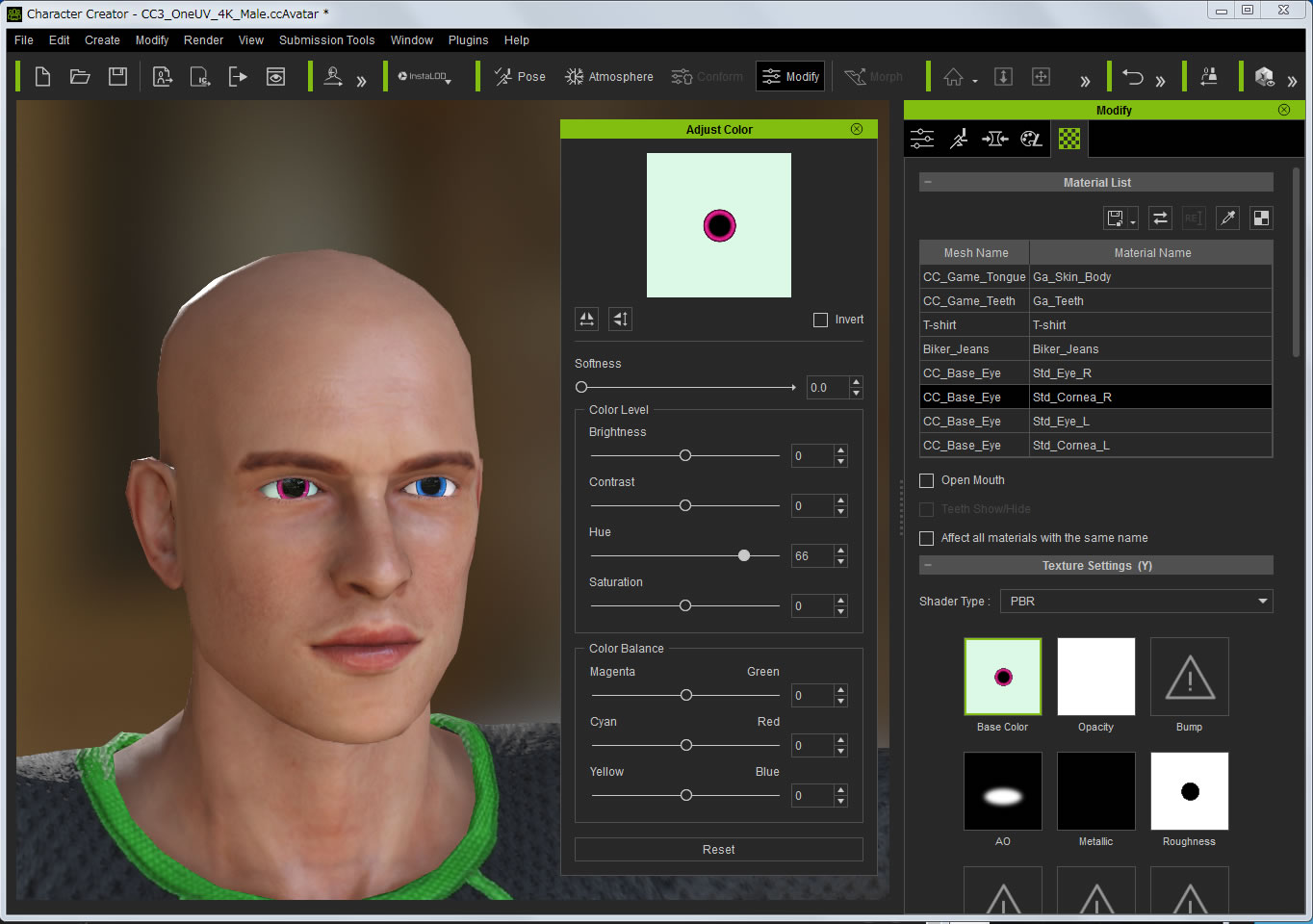Click the Reset button
This screenshot has width=1313, height=924.
coord(719,850)
